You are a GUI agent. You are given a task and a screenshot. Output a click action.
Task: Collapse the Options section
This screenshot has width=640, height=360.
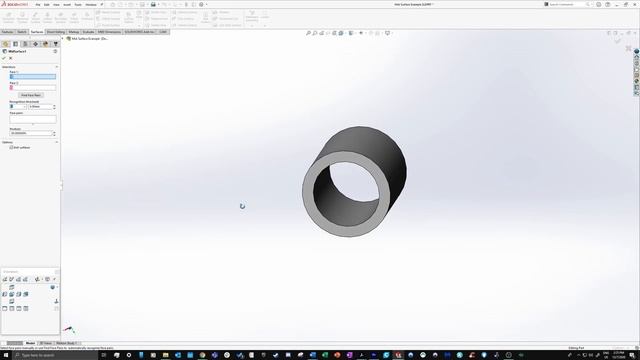57,142
